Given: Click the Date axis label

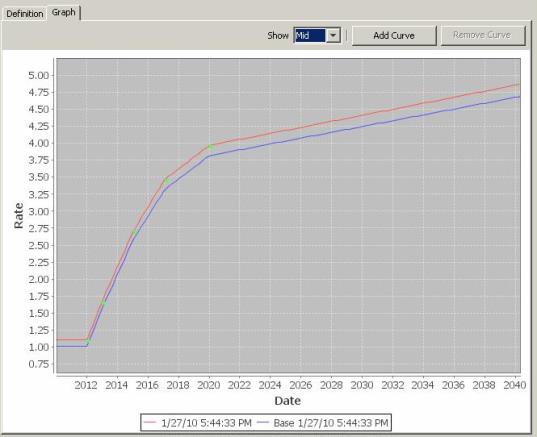Looking at the screenshot, I should 288,401.
